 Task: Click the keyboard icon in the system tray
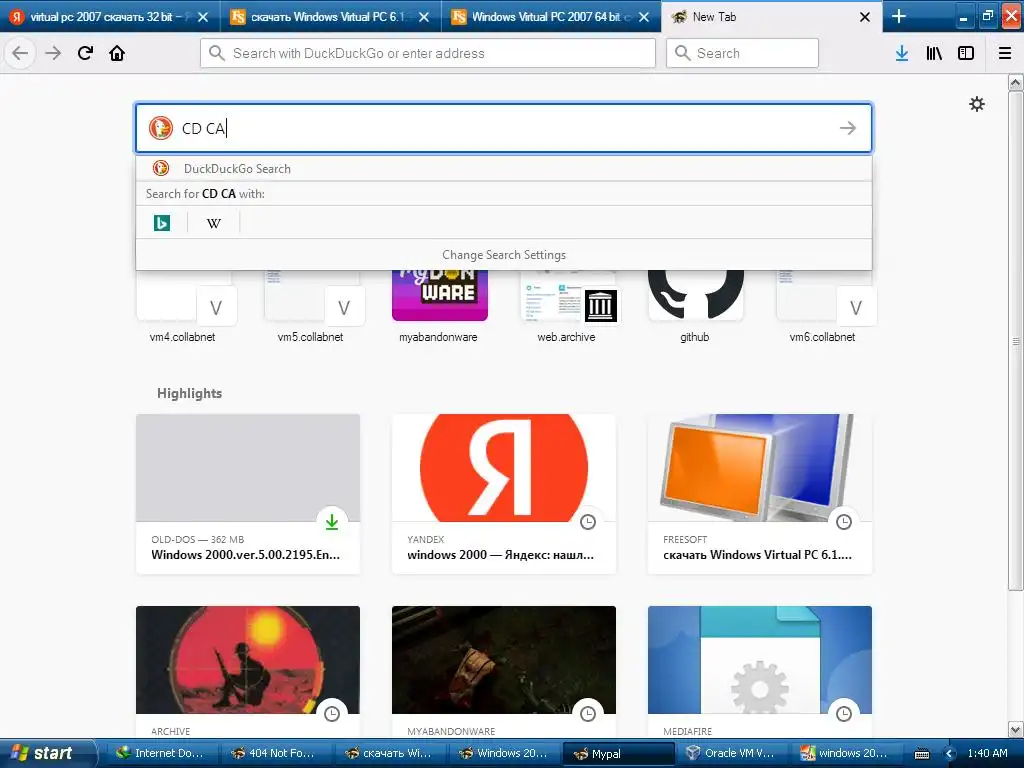click(922, 754)
